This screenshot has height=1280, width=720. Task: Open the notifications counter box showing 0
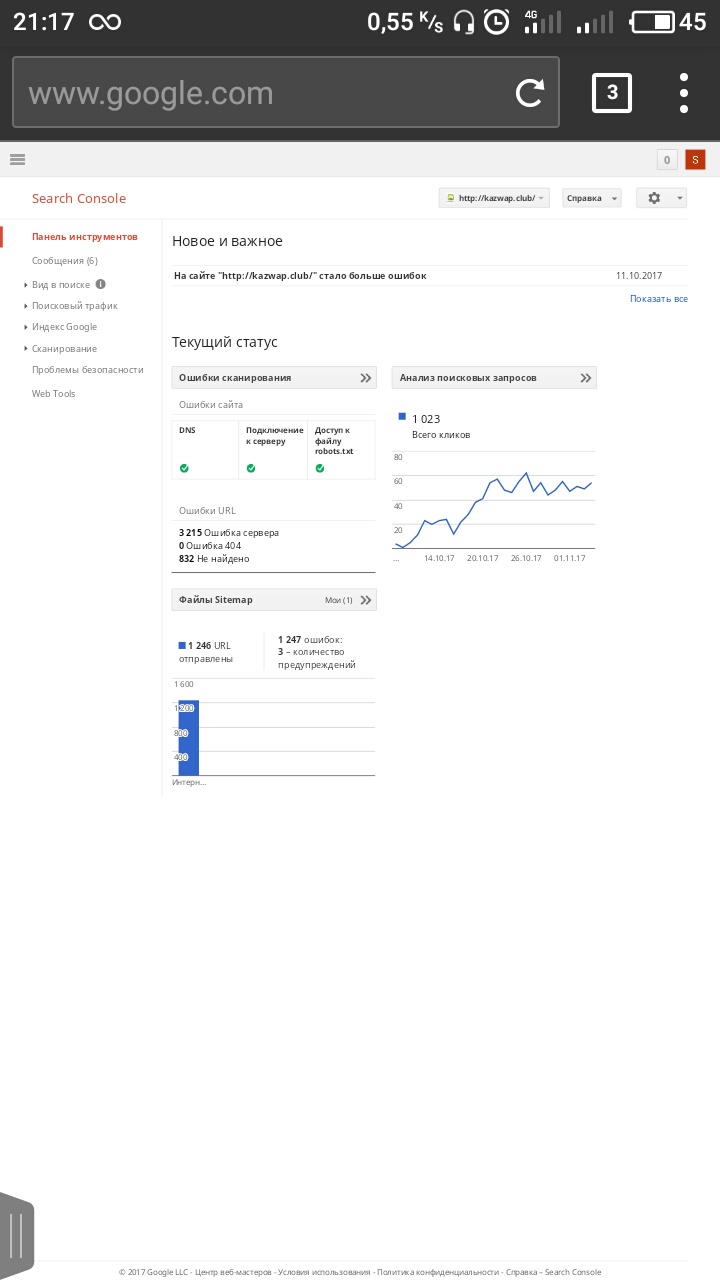click(x=667, y=159)
